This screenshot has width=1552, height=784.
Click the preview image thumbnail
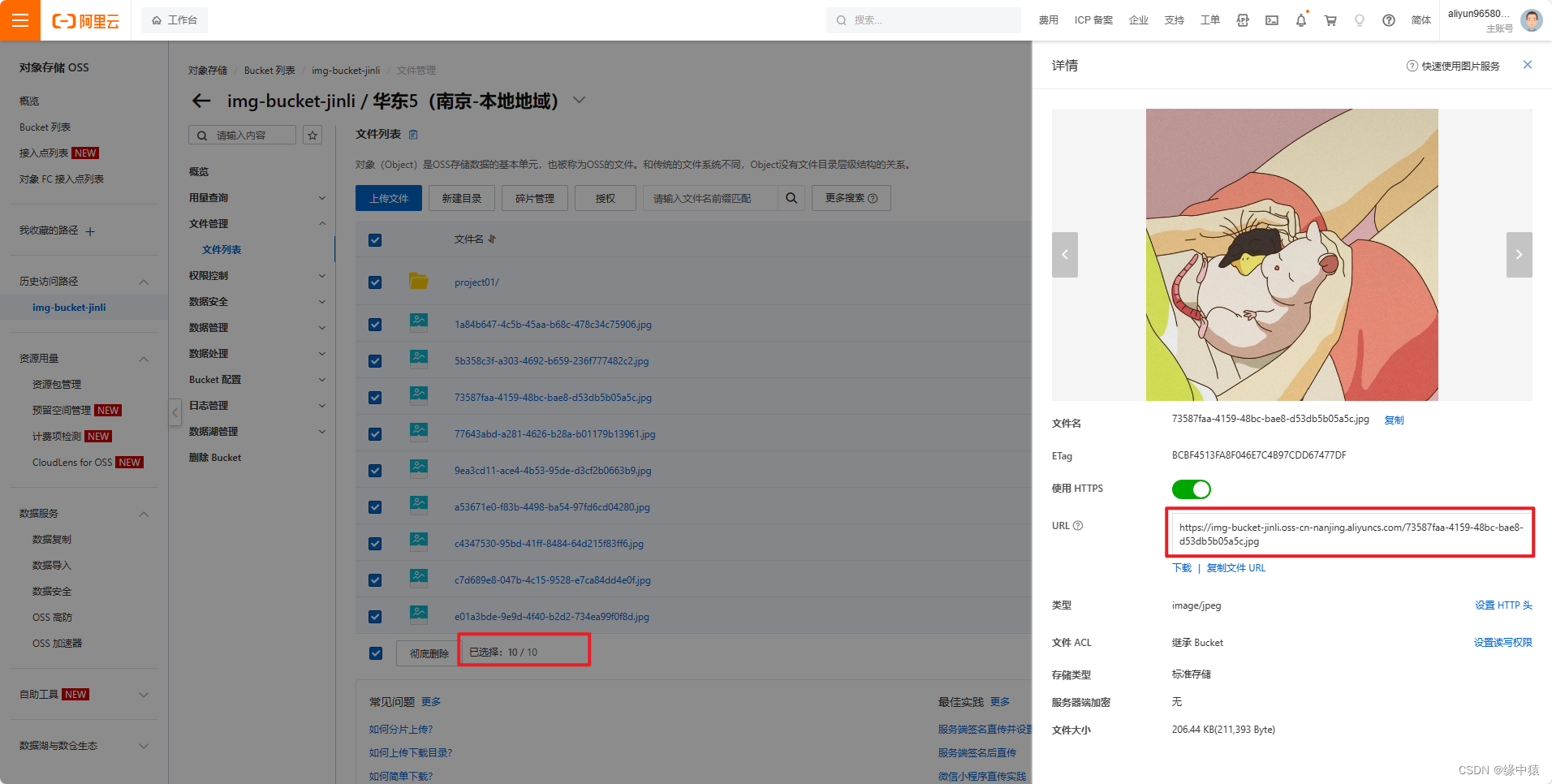click(1292, 255)
